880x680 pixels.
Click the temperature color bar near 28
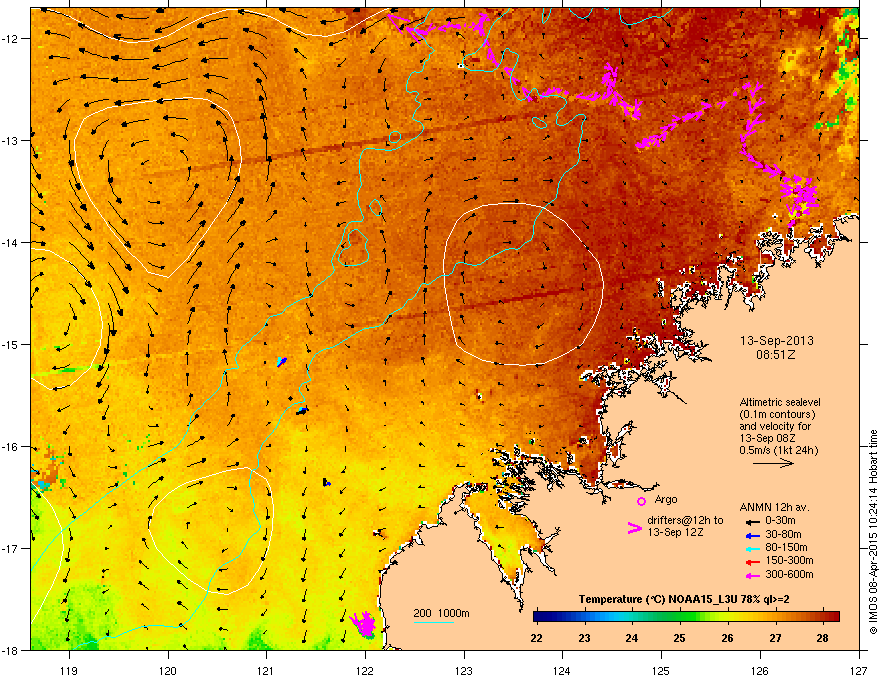pyautogui.click(x=822, y=617)
